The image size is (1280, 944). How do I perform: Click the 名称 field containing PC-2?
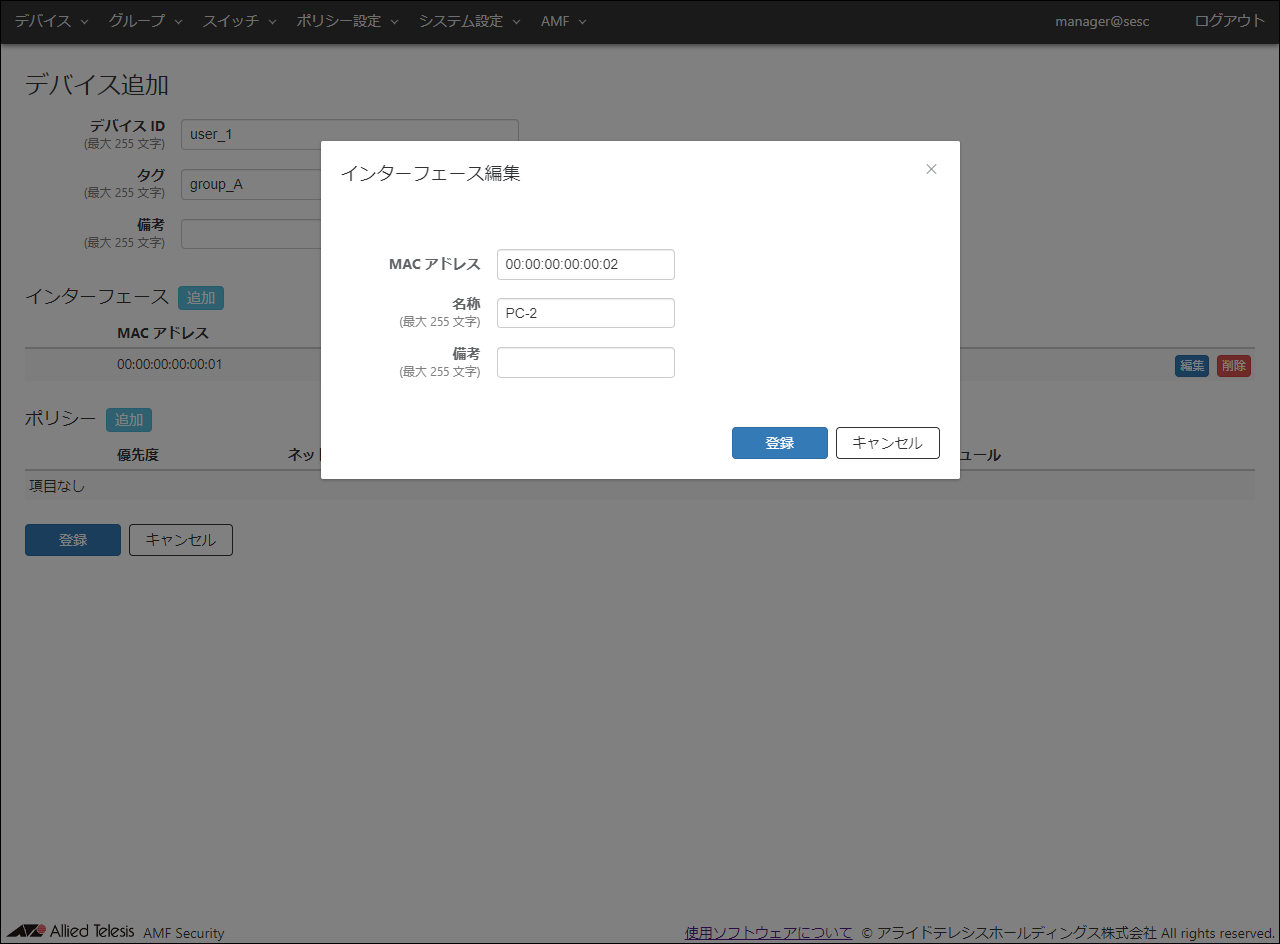tap(585, 313)
